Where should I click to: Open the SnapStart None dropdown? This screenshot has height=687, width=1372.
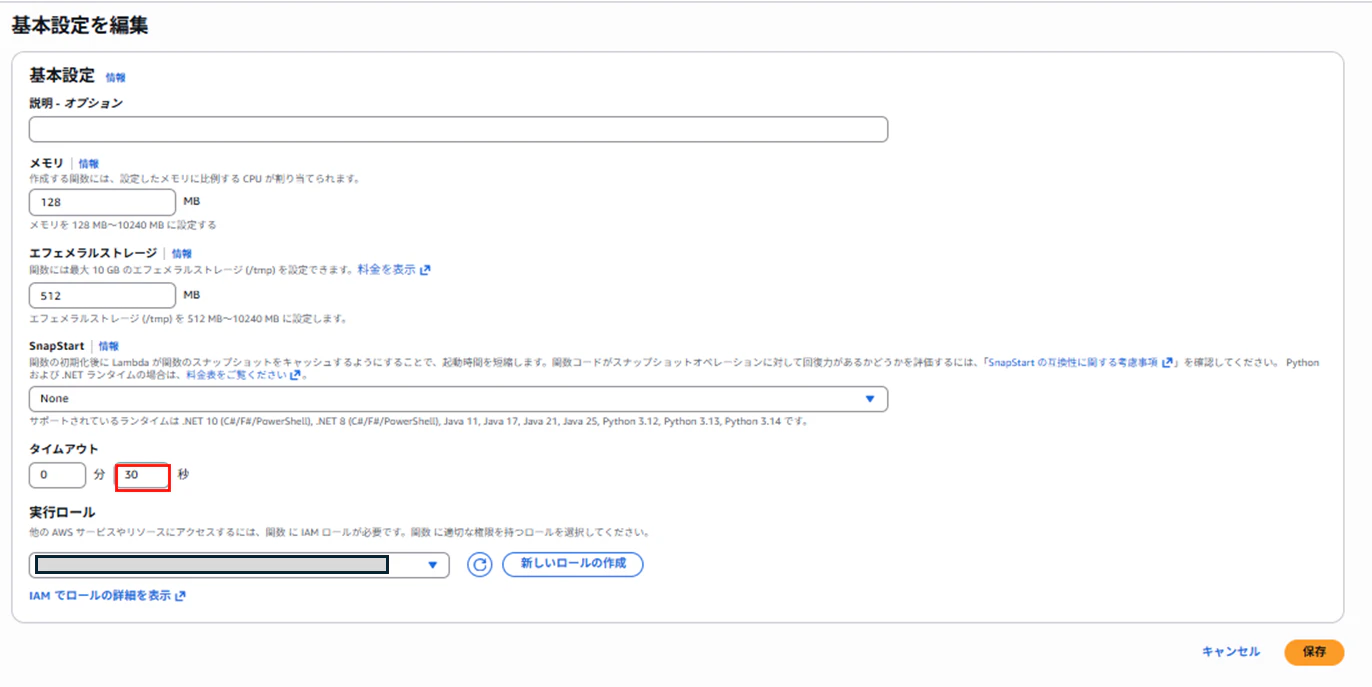(x=458, y=399)
